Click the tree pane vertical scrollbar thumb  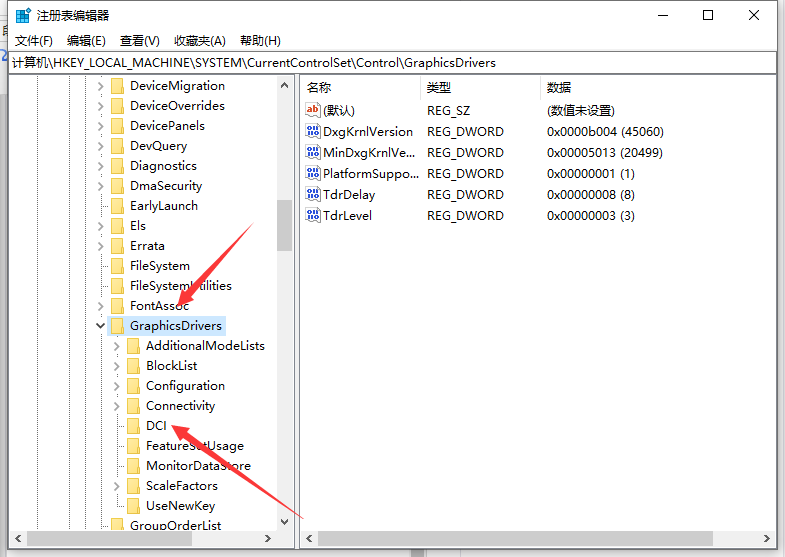[285, 225]
